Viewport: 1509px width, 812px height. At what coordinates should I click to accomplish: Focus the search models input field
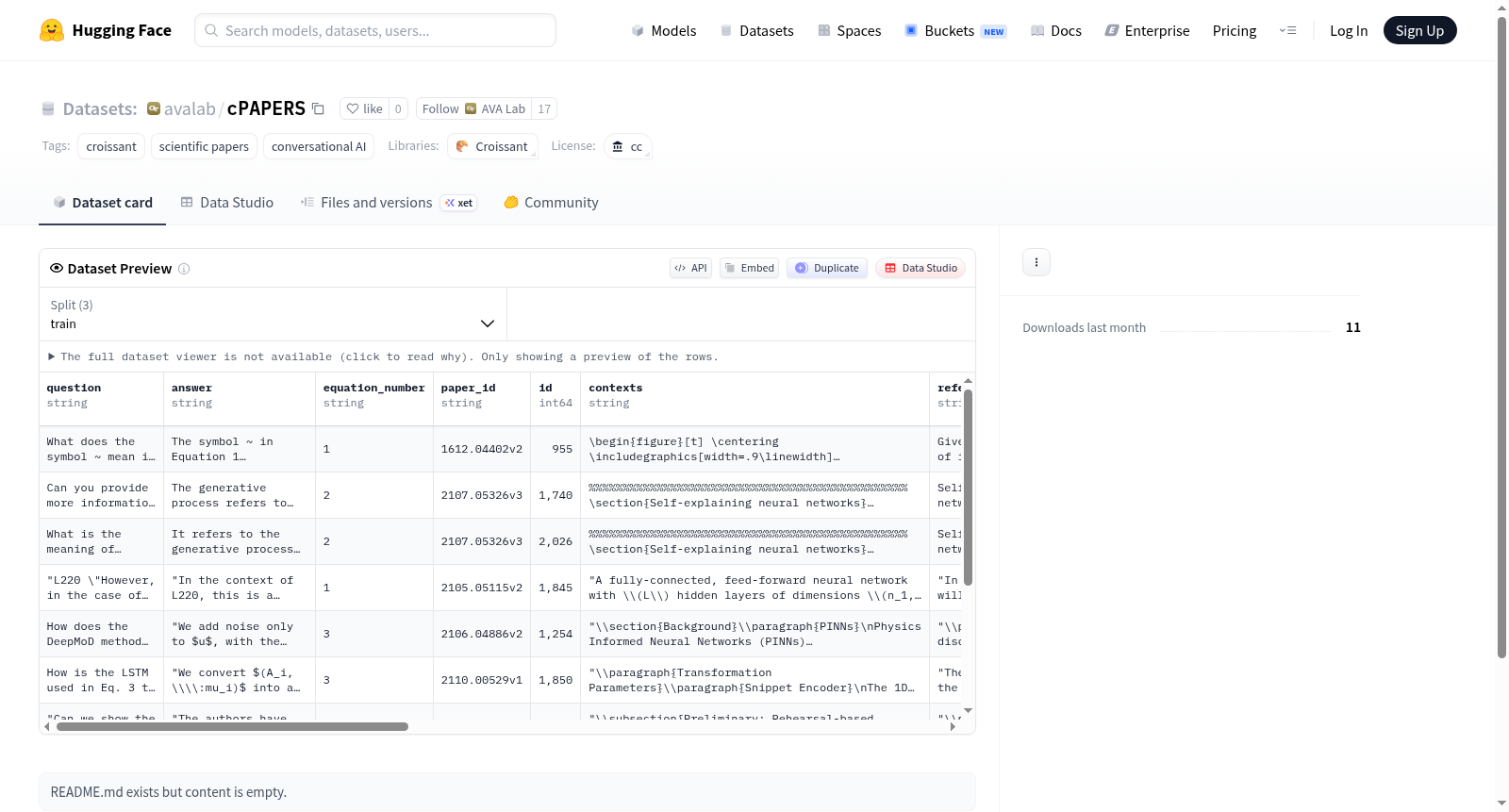tap(375, 30)
